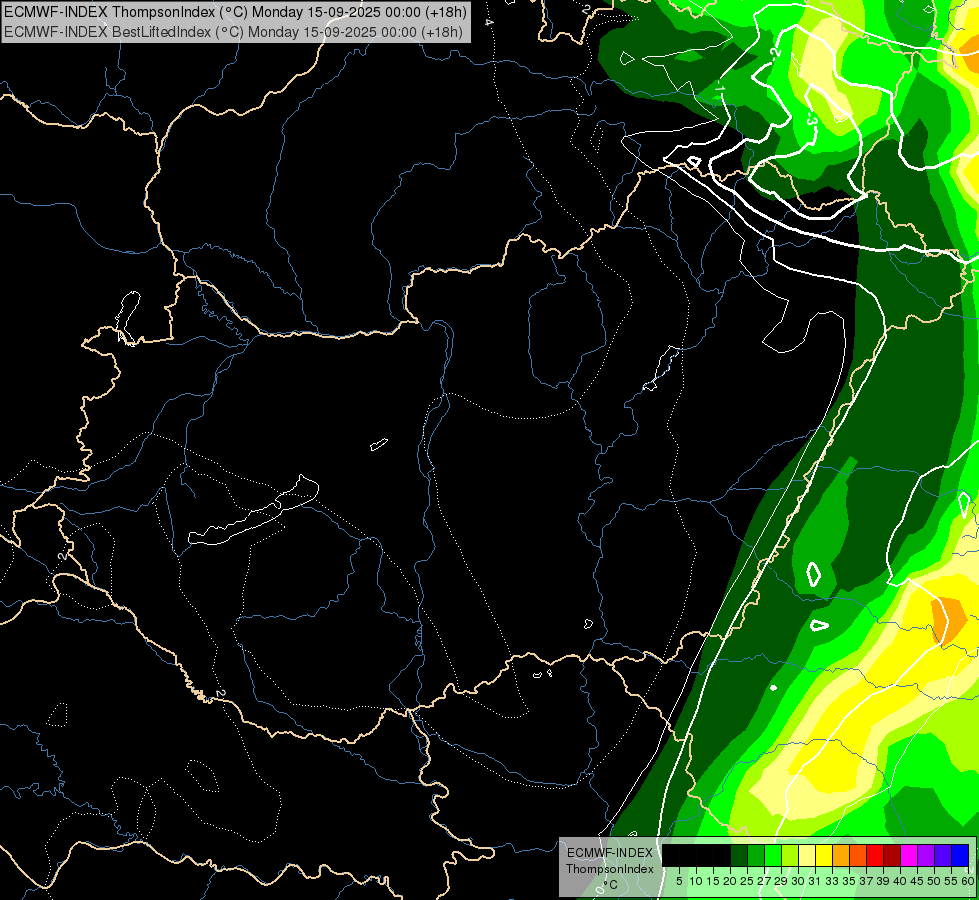This screenshot has width=979, height=900.
Task: Click the legend tick value '55'
Action: pyautogui.click(x=952, y=881)
